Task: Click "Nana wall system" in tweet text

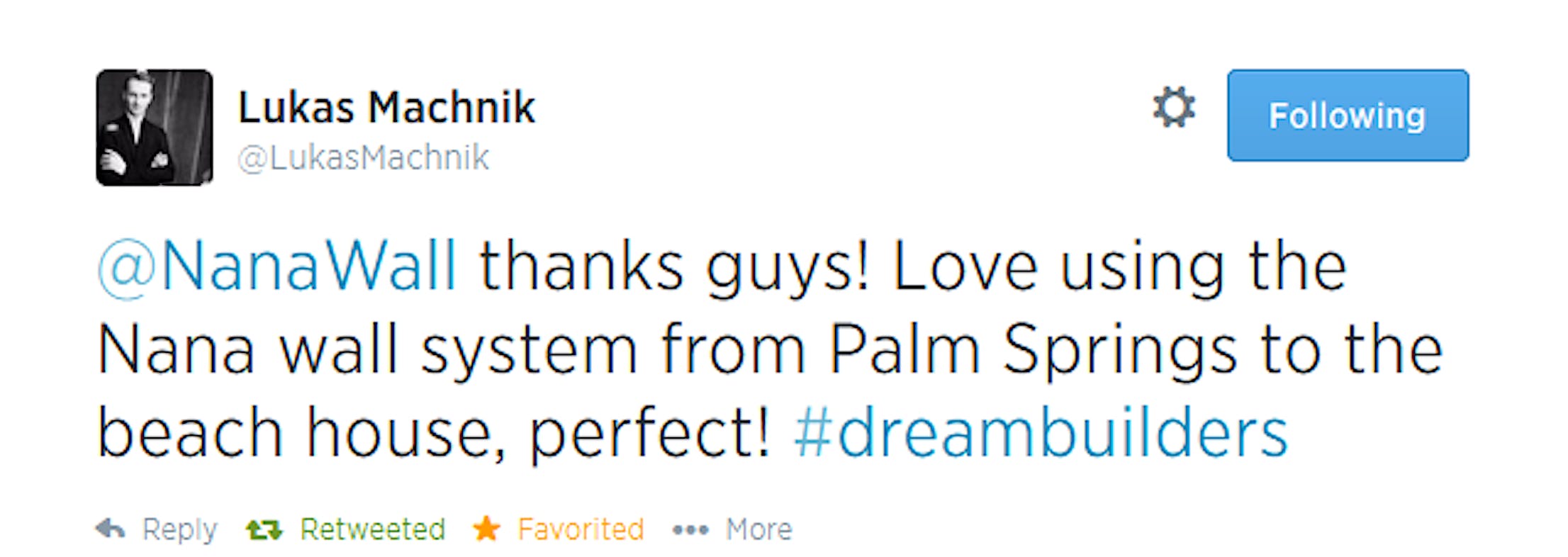Action: tap(367, 351)
